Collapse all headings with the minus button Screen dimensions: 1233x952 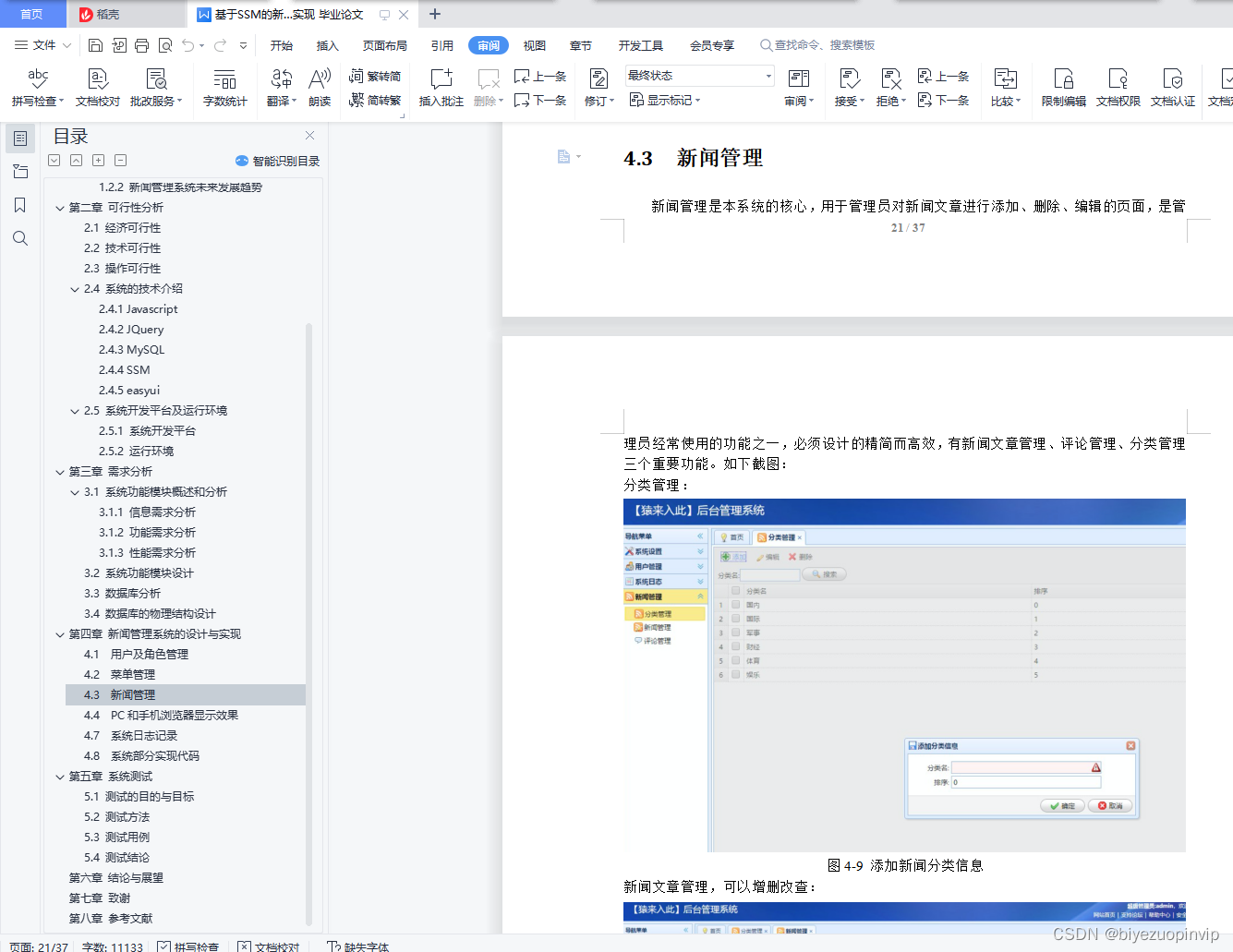click(x=120, y=160)
